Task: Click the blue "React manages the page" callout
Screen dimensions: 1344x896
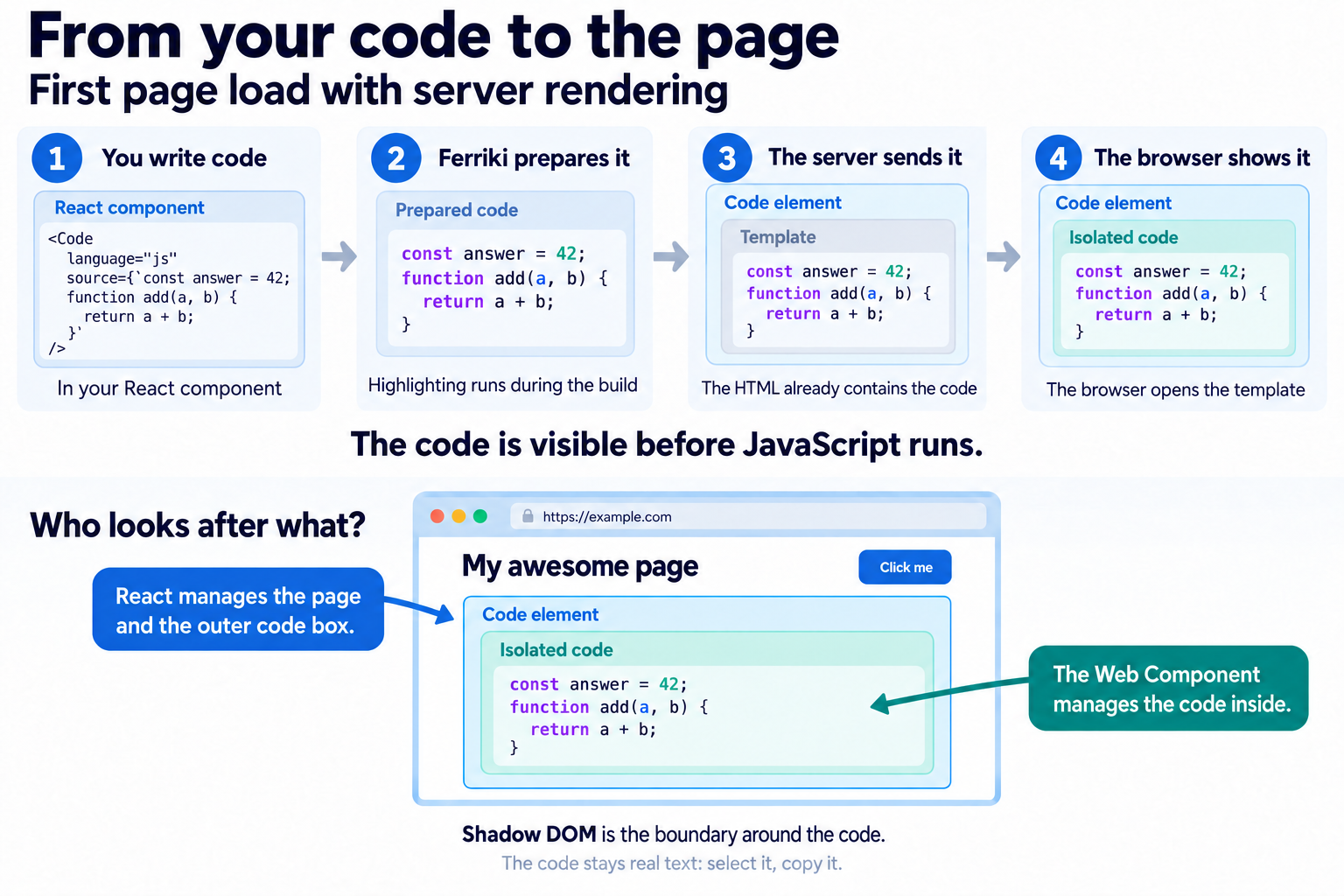Action: coord(238,610)
